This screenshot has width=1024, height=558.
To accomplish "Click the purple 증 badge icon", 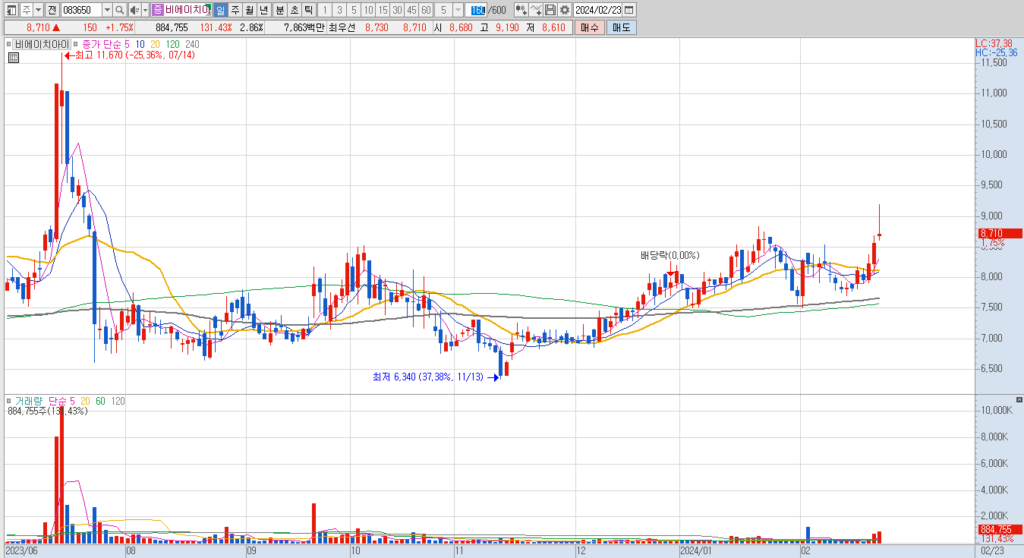I will [157, 10].
